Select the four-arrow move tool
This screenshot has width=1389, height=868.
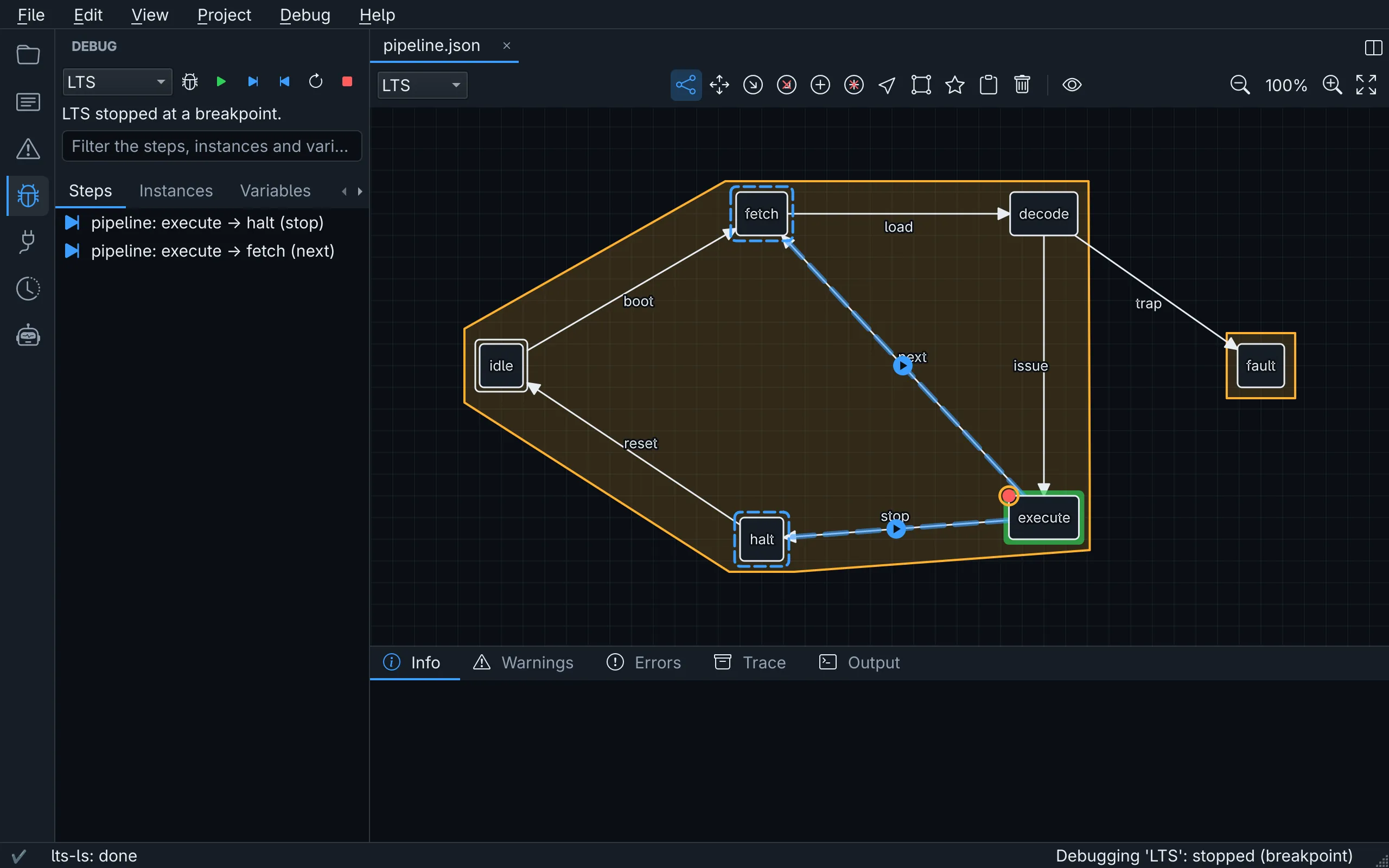719,85
